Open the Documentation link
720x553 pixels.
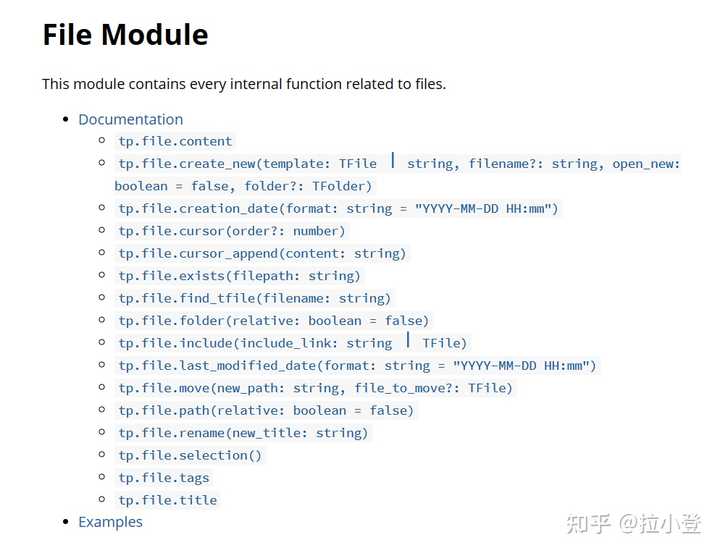coord(130,119)
